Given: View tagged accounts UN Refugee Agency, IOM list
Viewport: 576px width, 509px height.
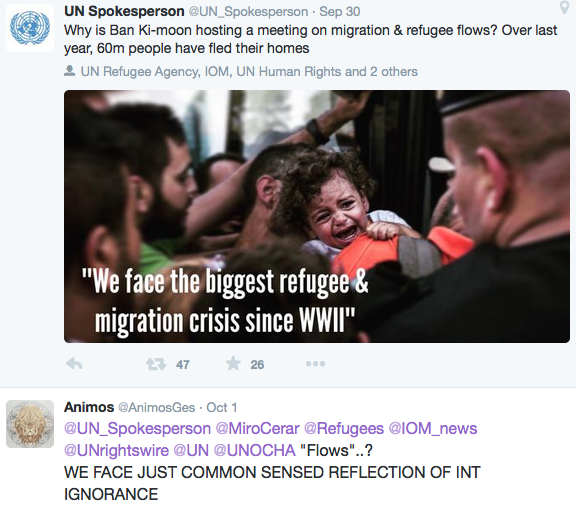Looking at the screenshot, I should click(x=249, y=71).
